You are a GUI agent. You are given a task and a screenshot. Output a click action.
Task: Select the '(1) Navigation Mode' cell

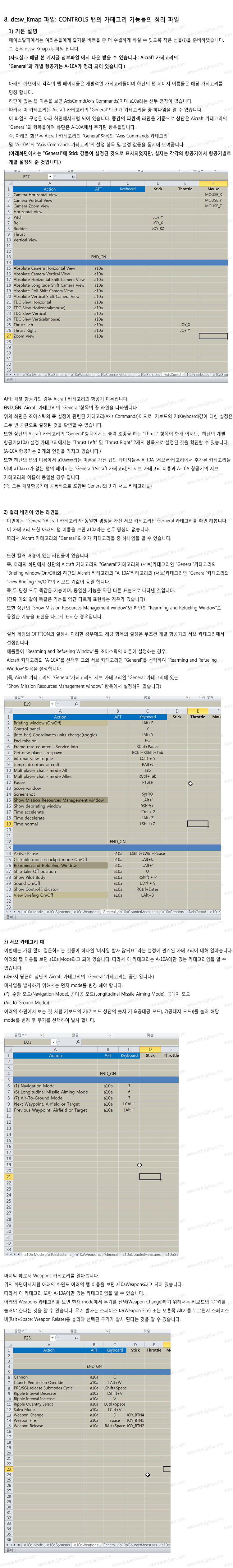(55, 1086)
